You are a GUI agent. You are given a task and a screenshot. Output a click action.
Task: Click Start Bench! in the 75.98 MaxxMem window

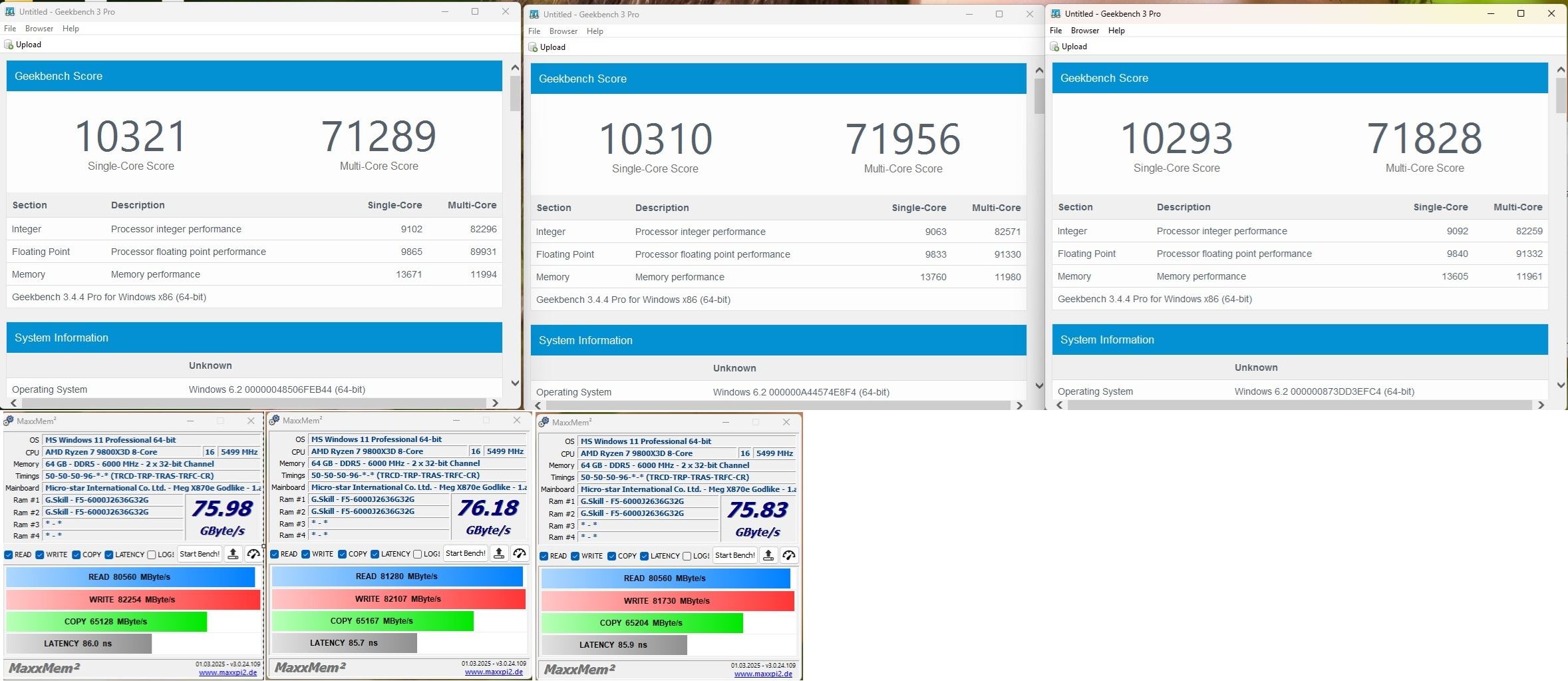click(200, 554)
